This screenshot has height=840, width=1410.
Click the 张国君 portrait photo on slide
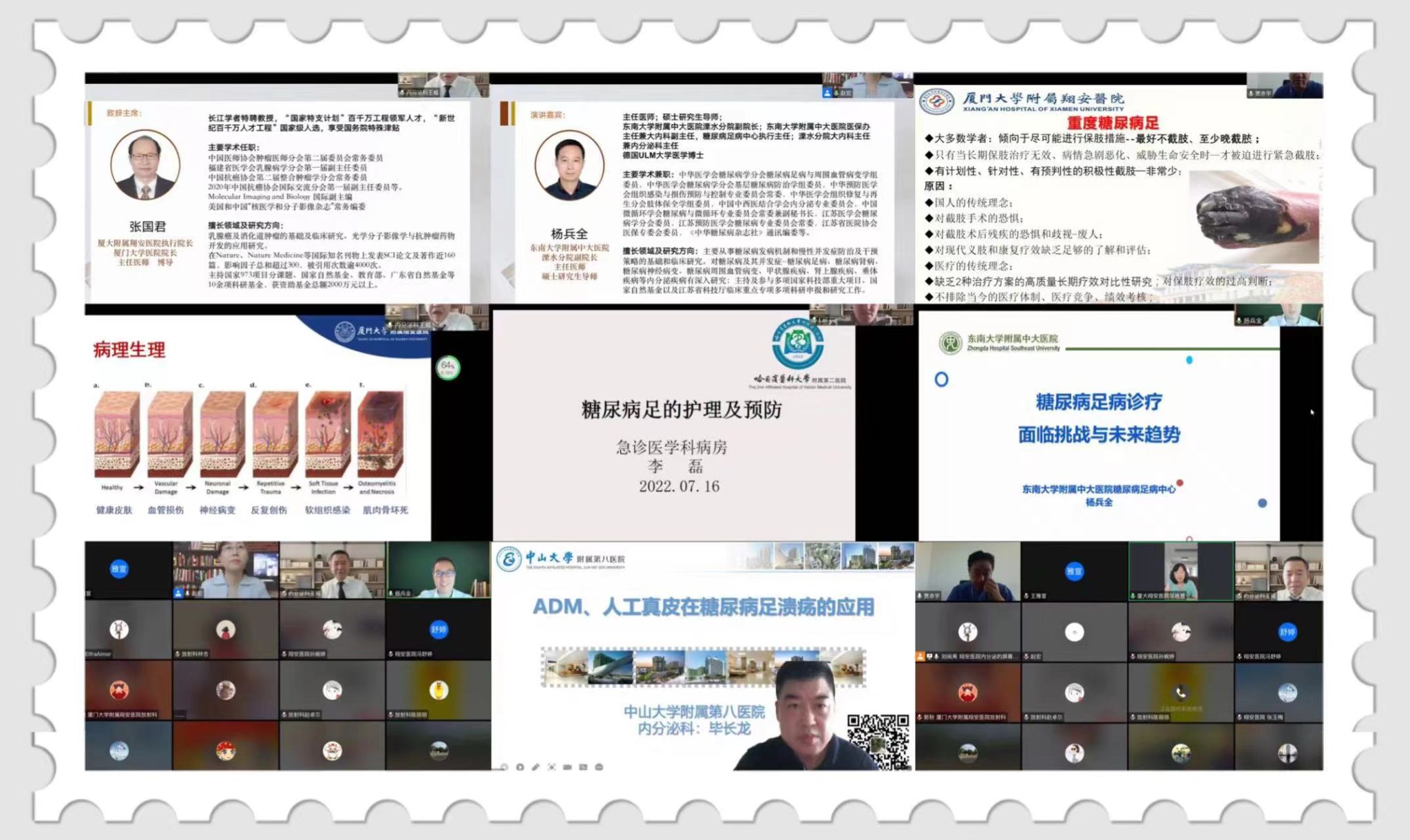(145, 165)
